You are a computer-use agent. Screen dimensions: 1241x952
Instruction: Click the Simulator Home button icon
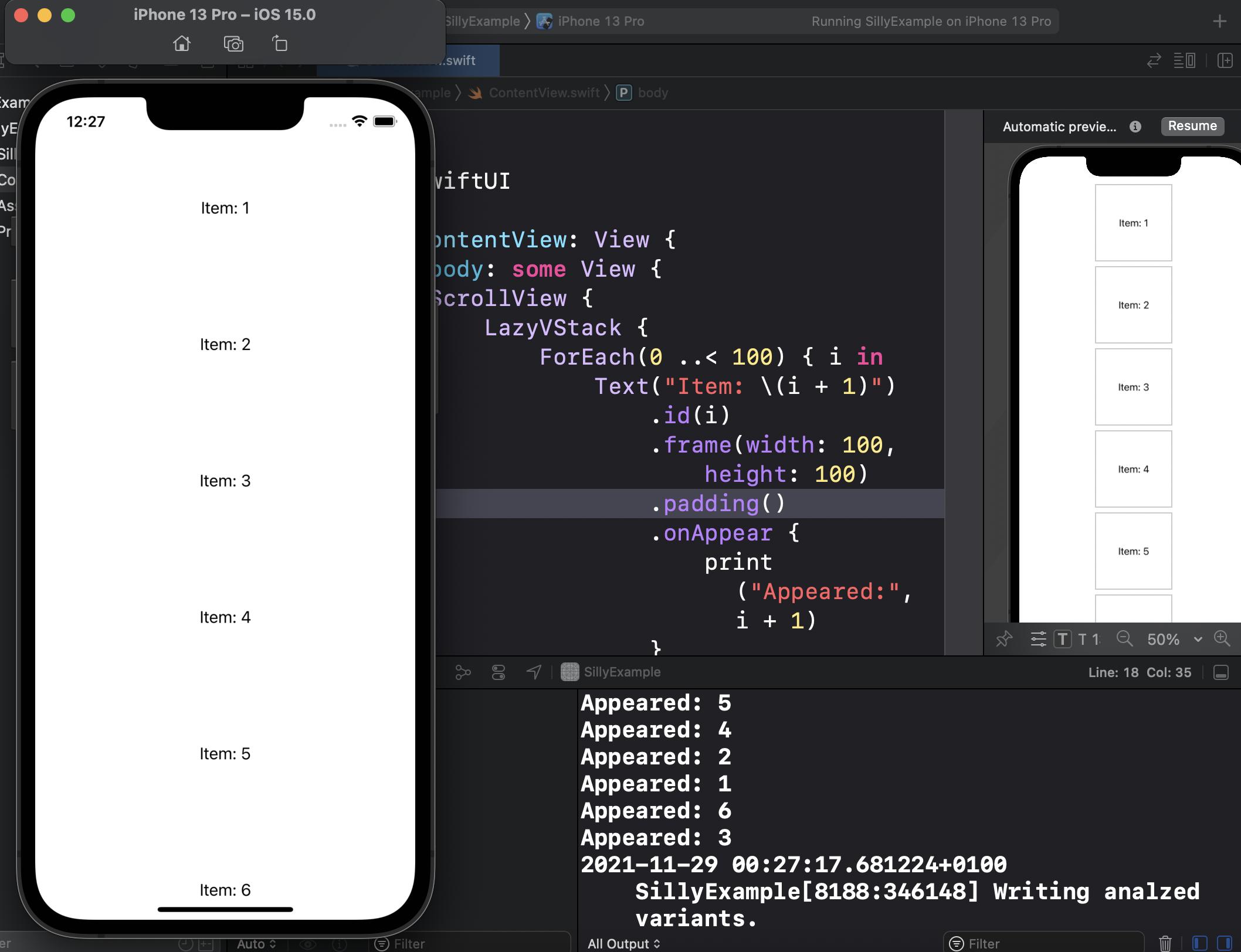point(182,43)
